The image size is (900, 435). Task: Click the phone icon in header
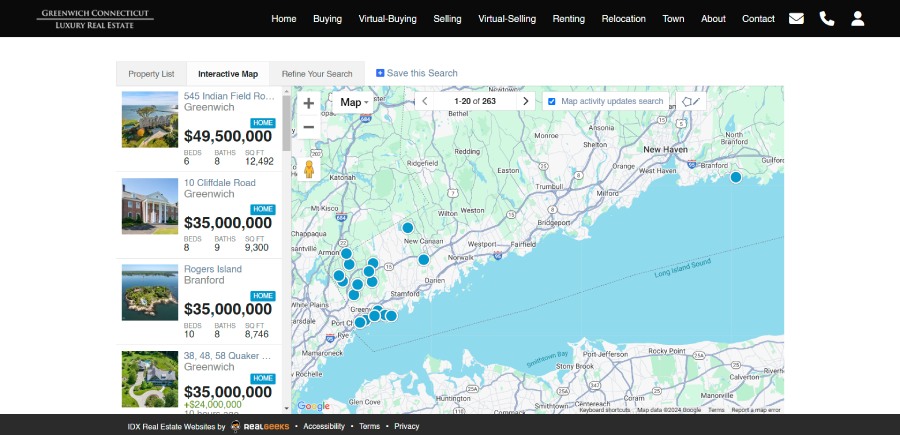[827, 18]
